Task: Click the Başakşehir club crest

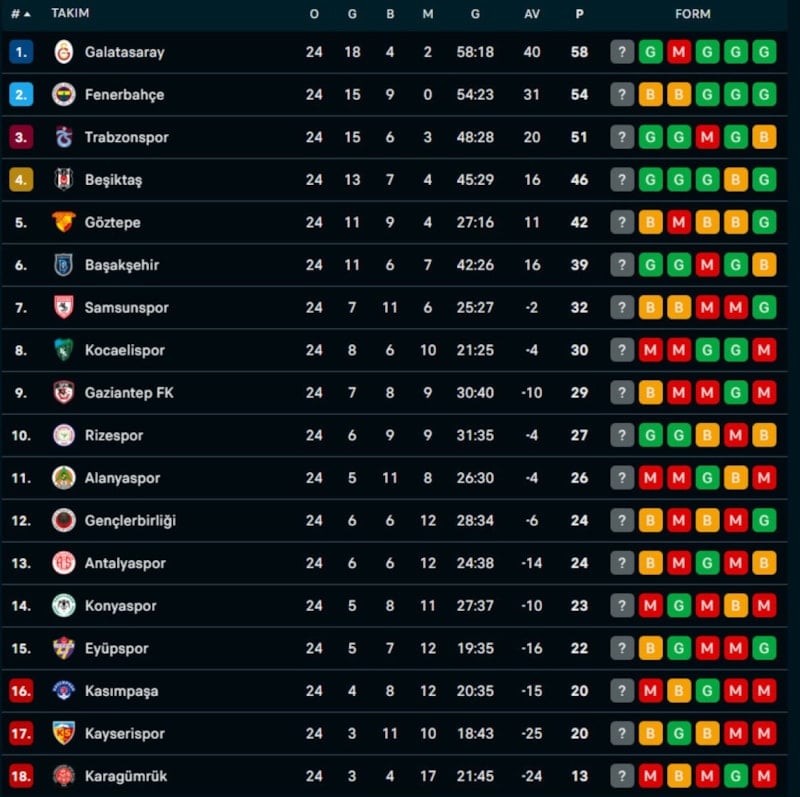Action: (x=64, y=265)
